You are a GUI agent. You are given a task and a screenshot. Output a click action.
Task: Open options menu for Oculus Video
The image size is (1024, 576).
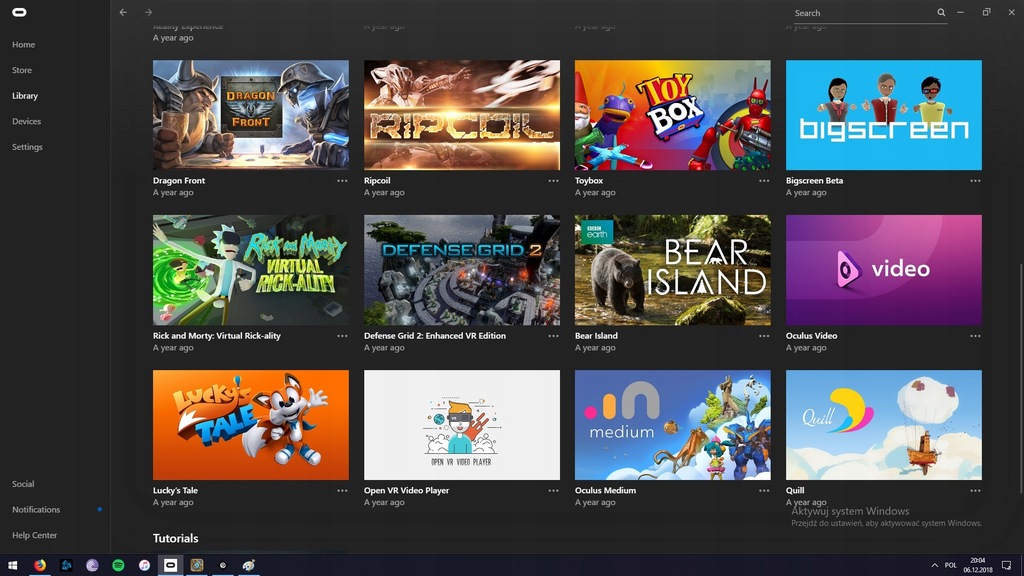click(x=975, y=336)
